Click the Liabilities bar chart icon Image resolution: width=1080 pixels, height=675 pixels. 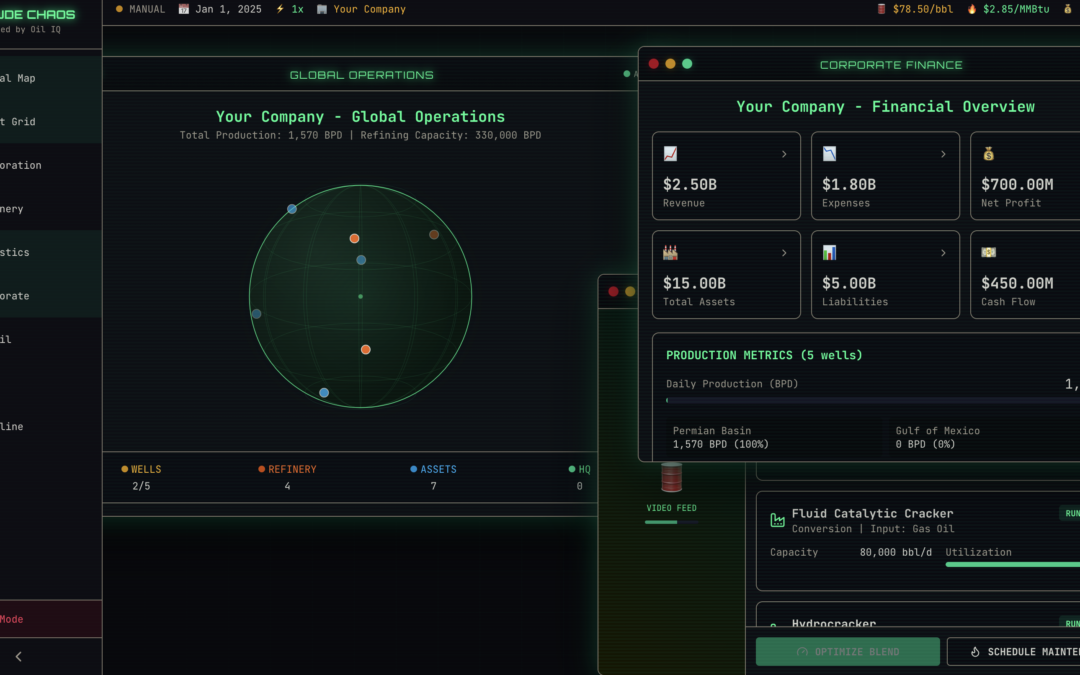tap(829, 253)
